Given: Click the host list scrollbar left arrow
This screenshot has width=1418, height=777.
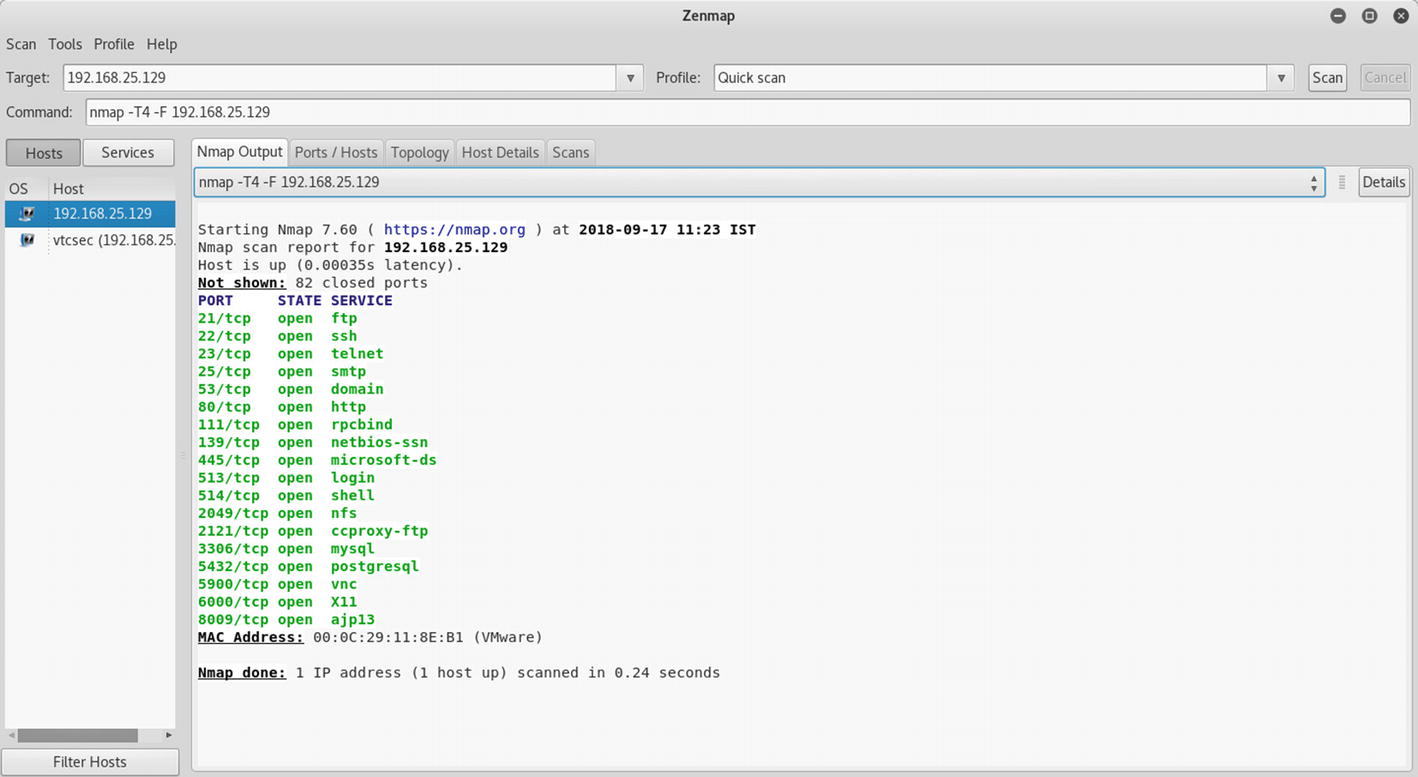Looking at the screenshot, I should [11, 735].
